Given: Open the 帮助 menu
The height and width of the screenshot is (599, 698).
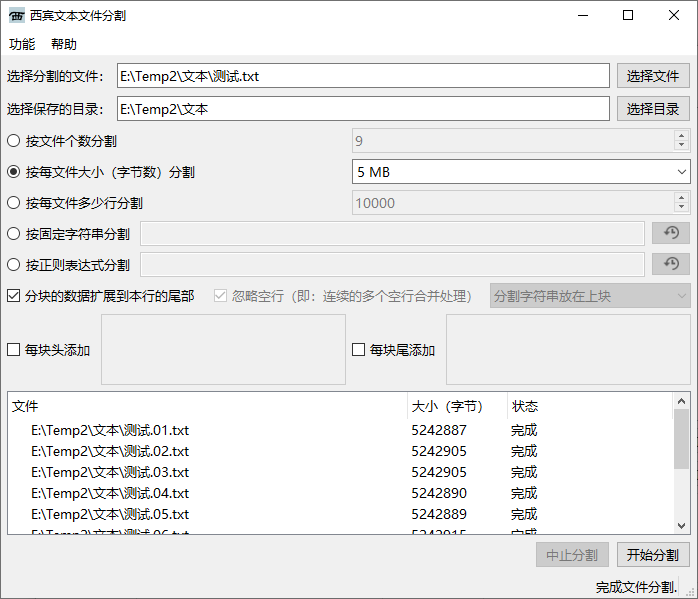Looking at the screenshot, I should coord(64,44).
